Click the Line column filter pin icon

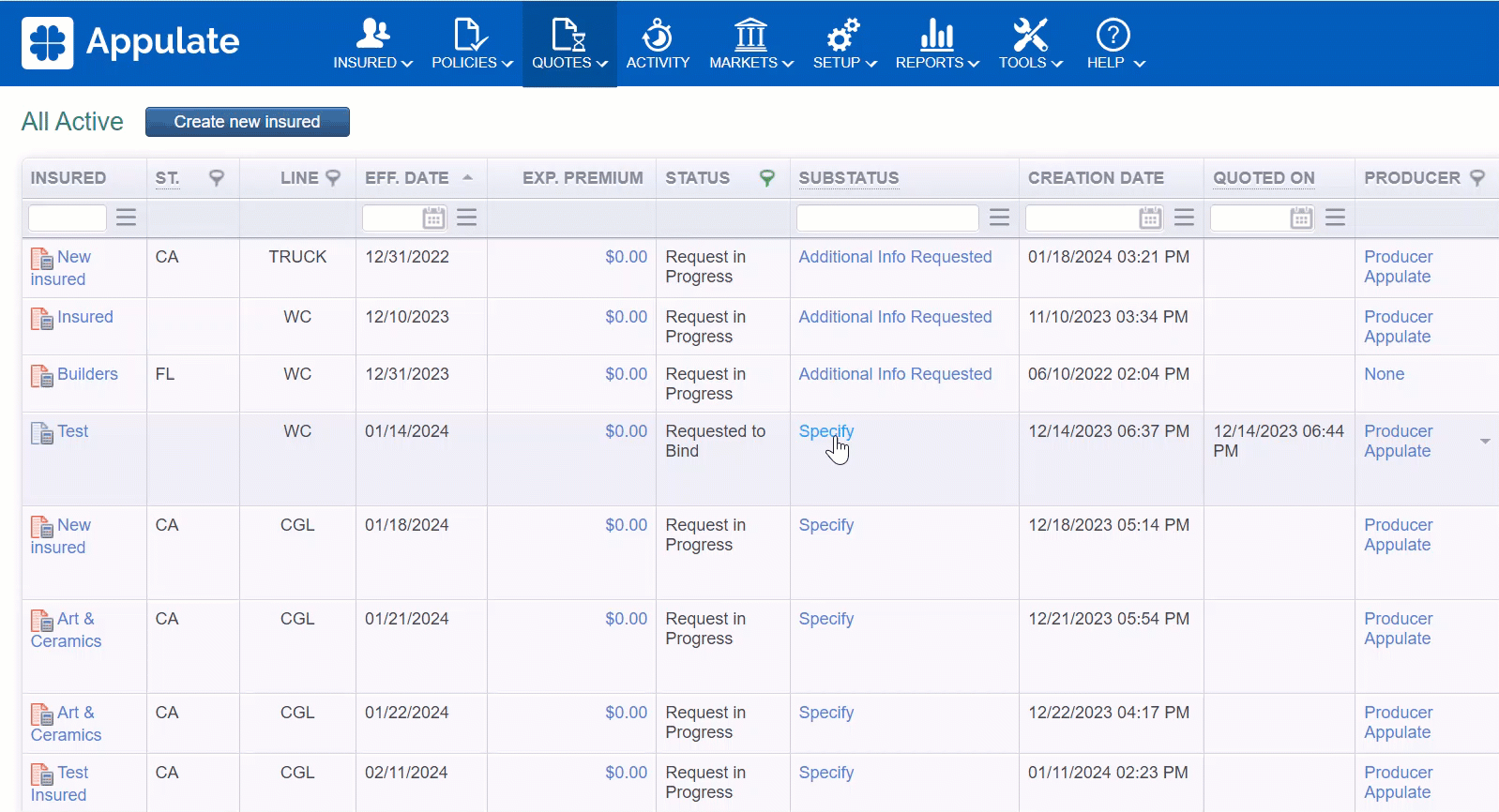point(332,178)
